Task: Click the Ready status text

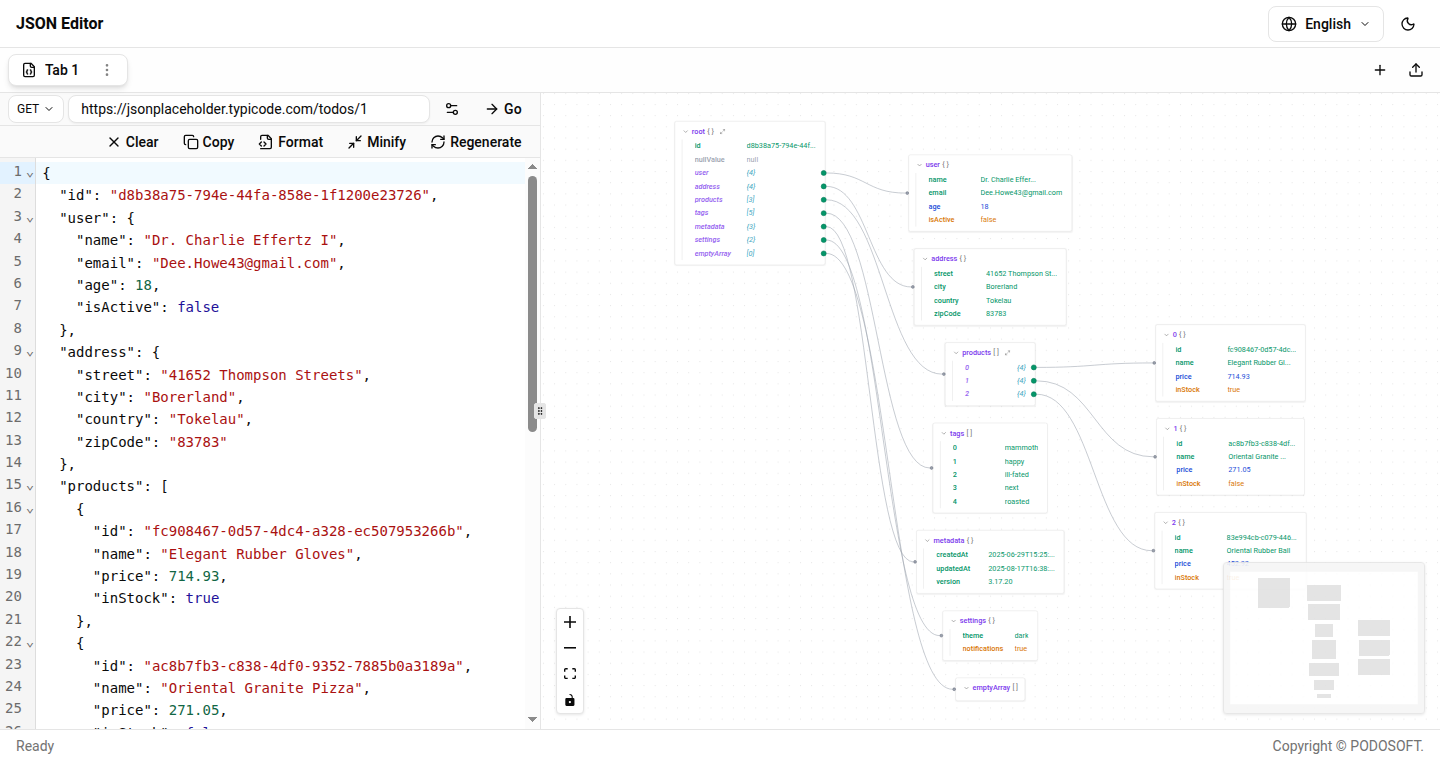Action: click(35, 746)
